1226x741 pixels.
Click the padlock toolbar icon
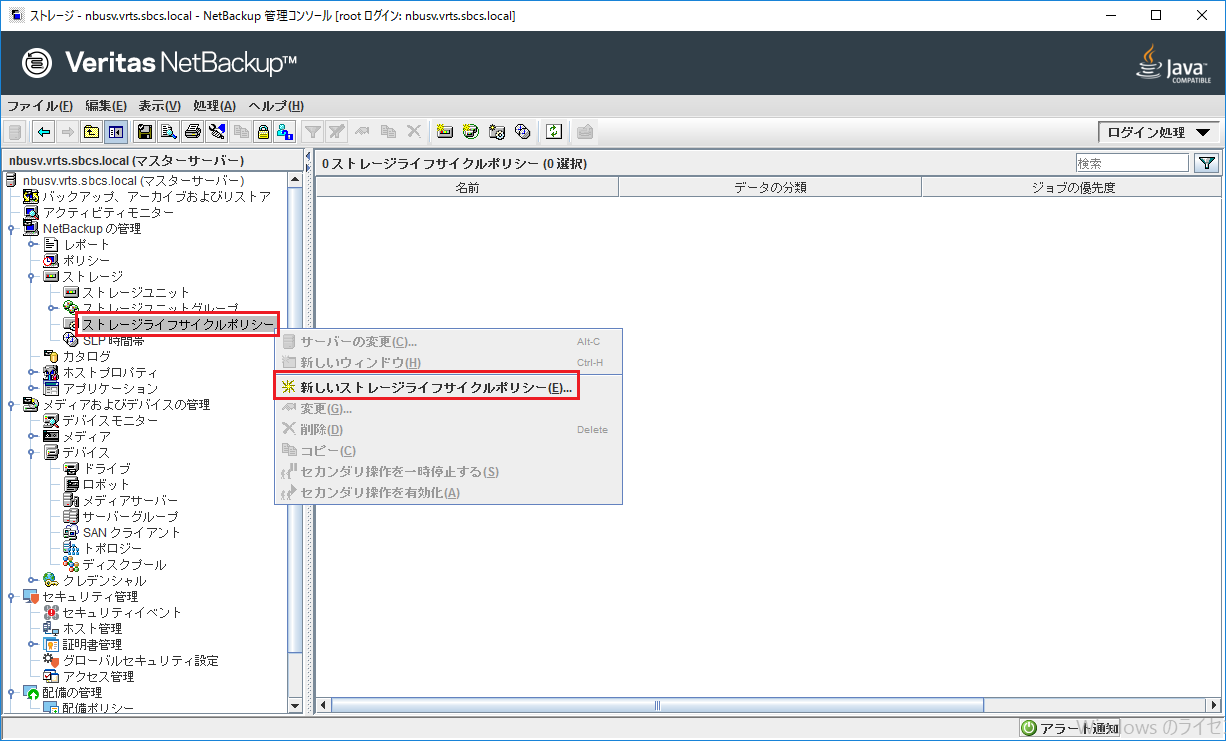tap(263, 132)
